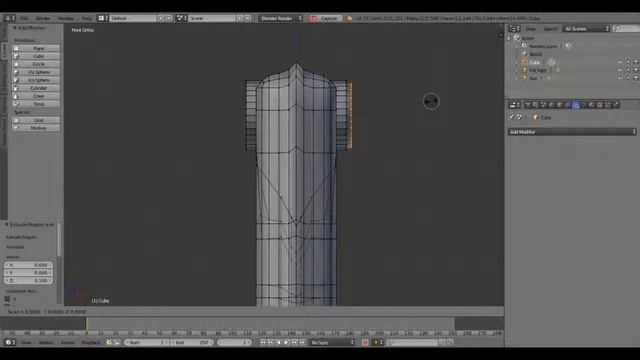Add a Cone primitive
Screen dimensions: 640x360
tap(36, 96)
